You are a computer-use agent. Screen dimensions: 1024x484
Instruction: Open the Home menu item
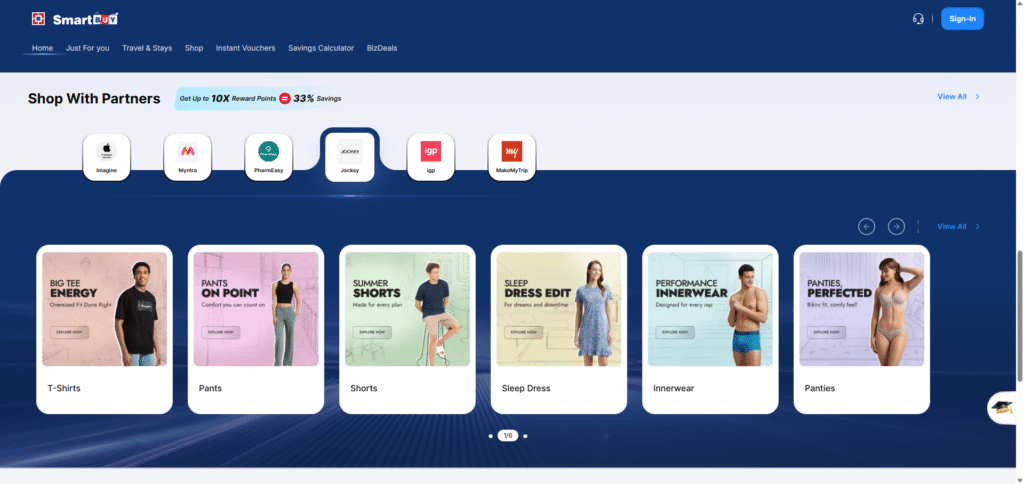coord(42,48)
